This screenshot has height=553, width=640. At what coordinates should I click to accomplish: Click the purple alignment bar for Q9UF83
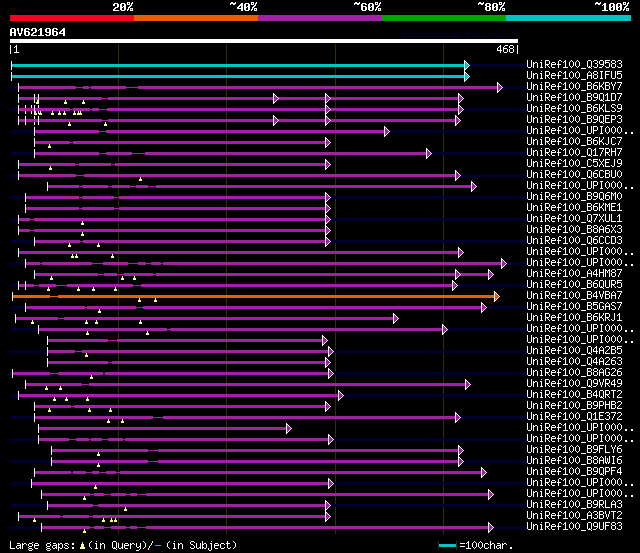(x=267, y=528)
